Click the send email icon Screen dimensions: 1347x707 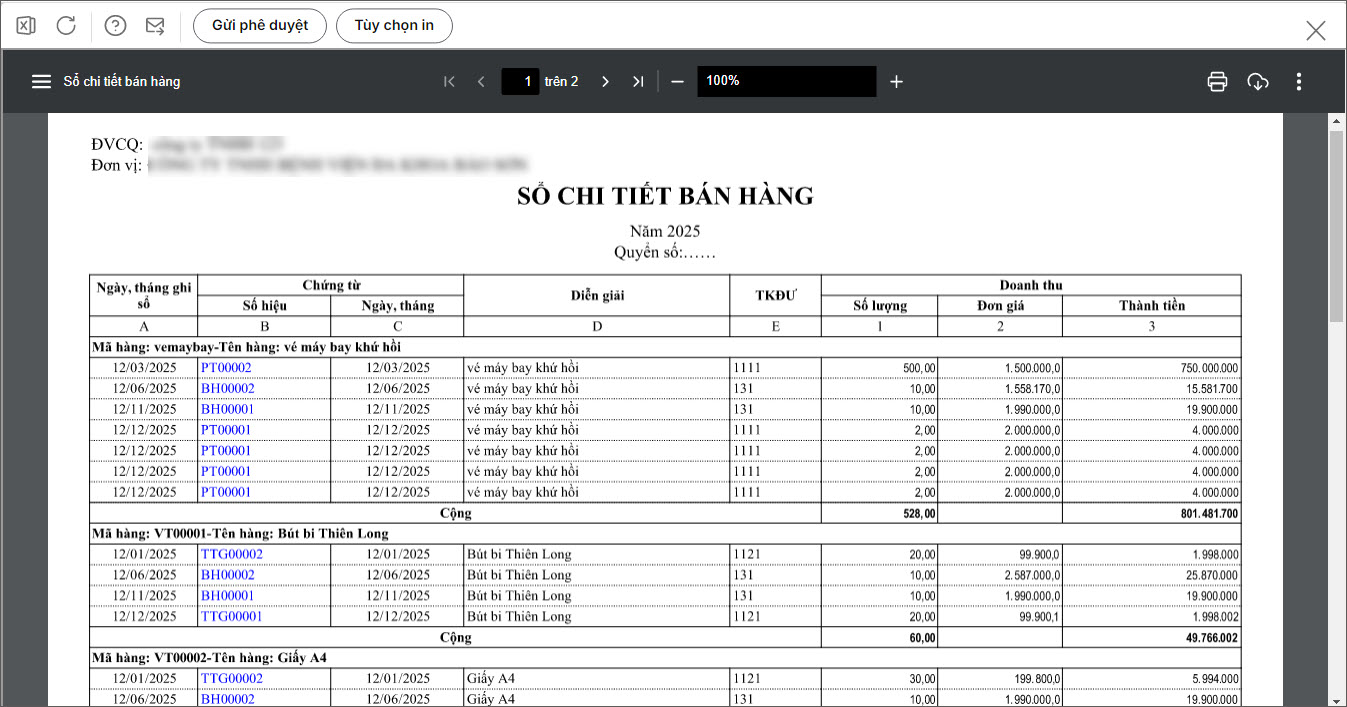[x=155, y=26]
